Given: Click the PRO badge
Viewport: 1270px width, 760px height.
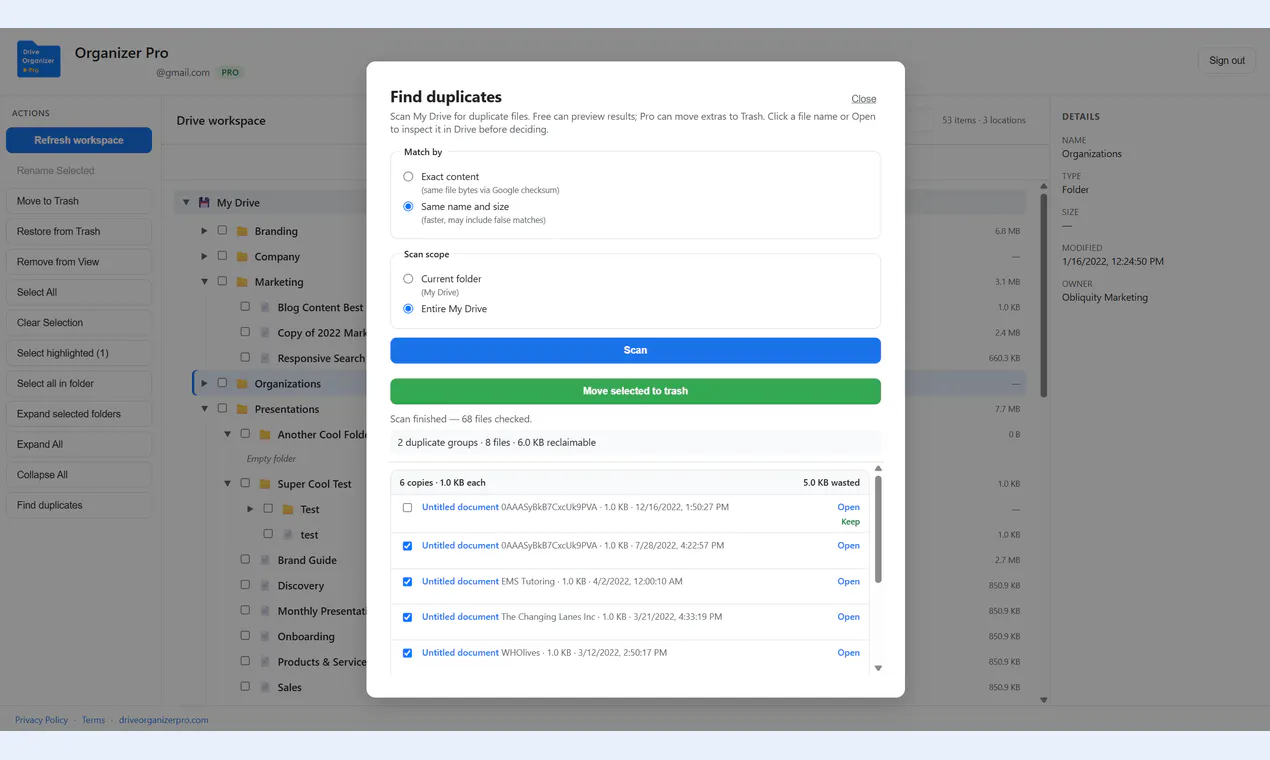Looking at the screenshot, I should pyautogui.click(x=230, y=72).
